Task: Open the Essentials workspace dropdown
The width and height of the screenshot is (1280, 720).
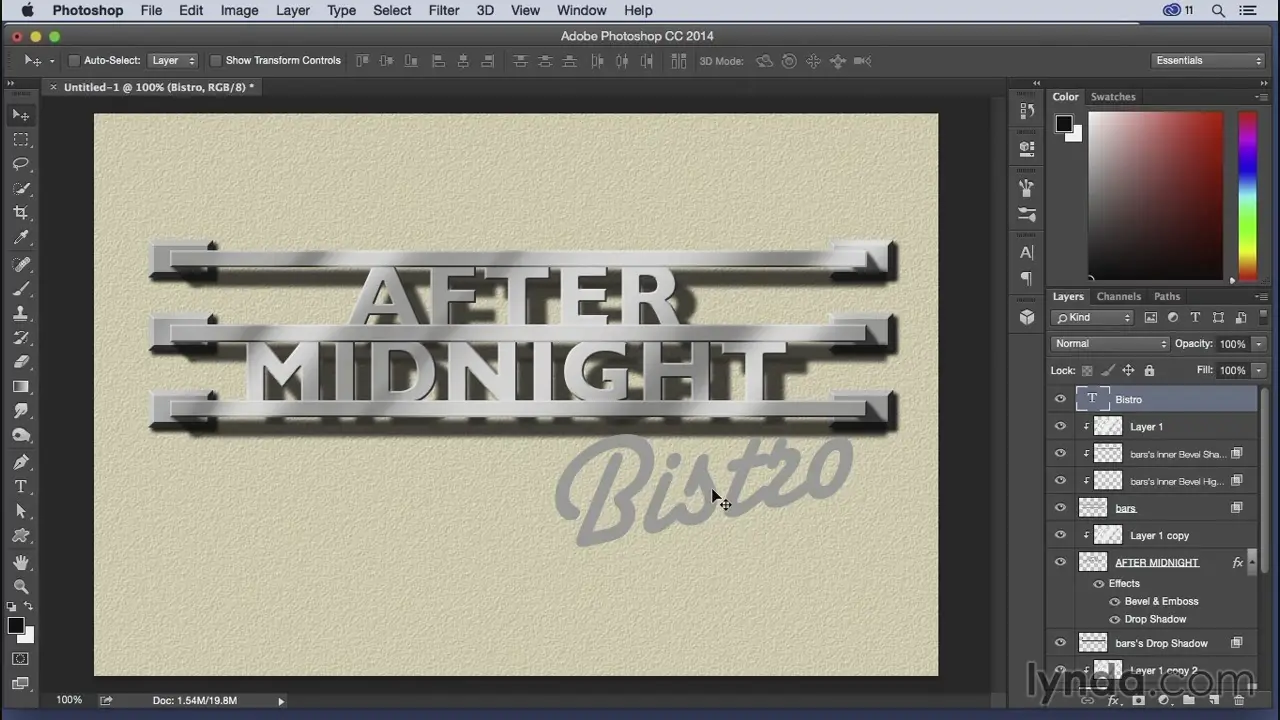Action: tap(1208, 61)
